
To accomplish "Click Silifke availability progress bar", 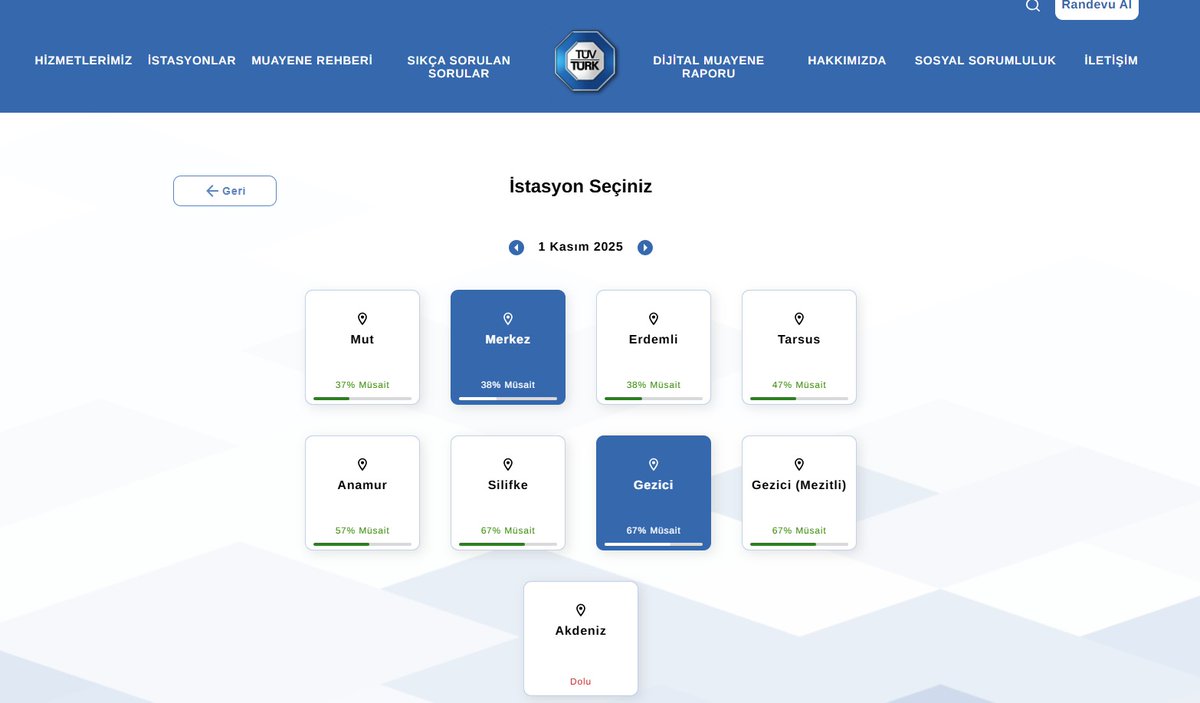I will point(508,544).
